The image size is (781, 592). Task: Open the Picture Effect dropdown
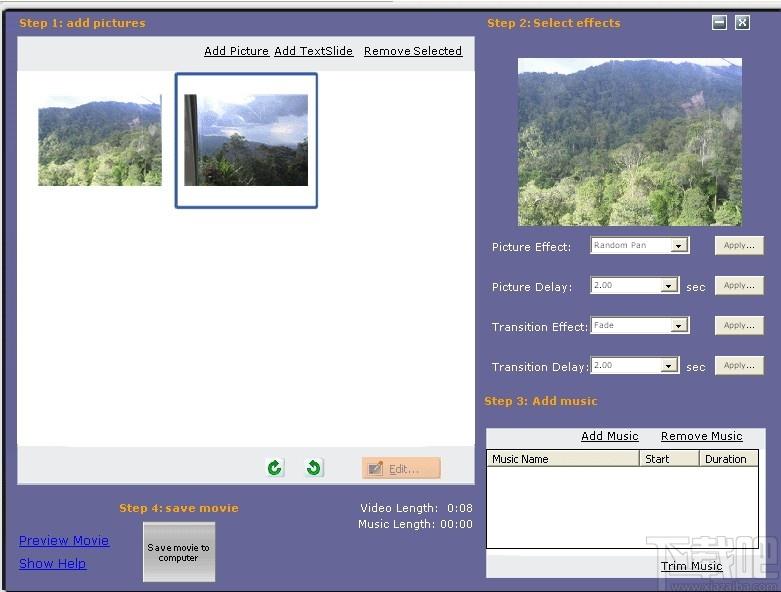(x=678, y=245)
